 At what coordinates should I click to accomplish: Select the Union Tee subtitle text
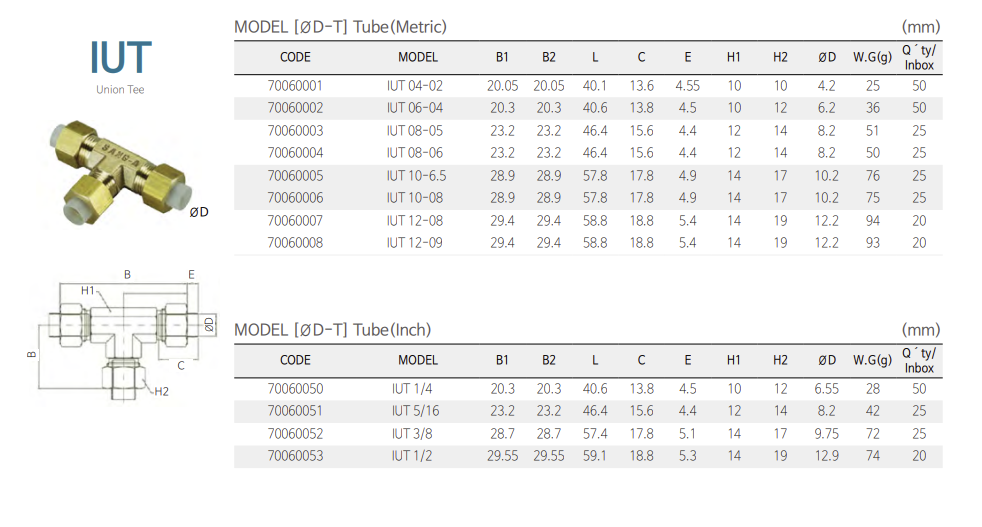pyautogui.click(x=121, y=90)
